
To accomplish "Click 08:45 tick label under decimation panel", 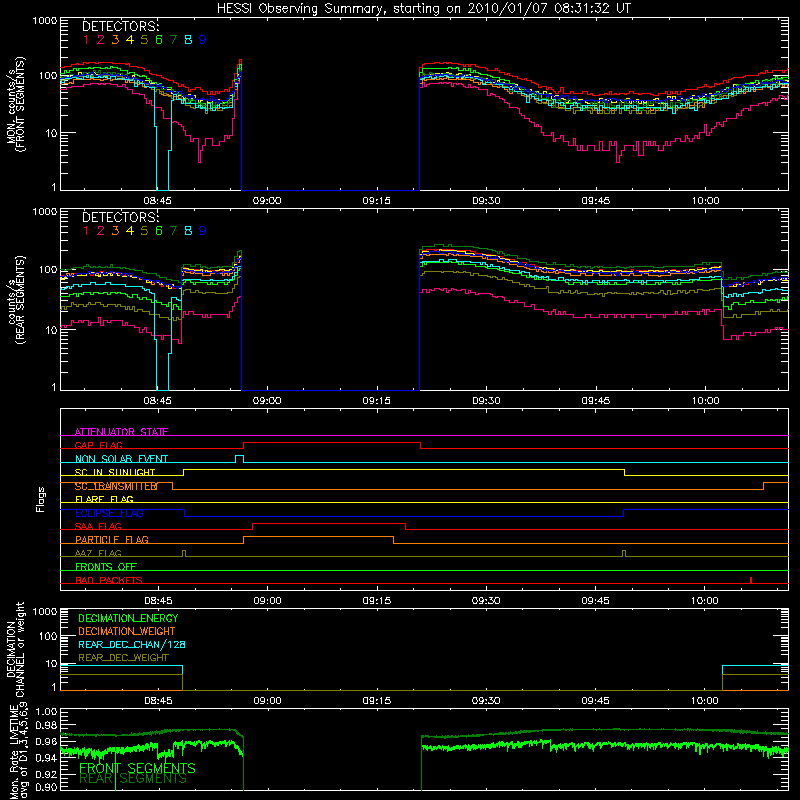I will coord(158,701).
